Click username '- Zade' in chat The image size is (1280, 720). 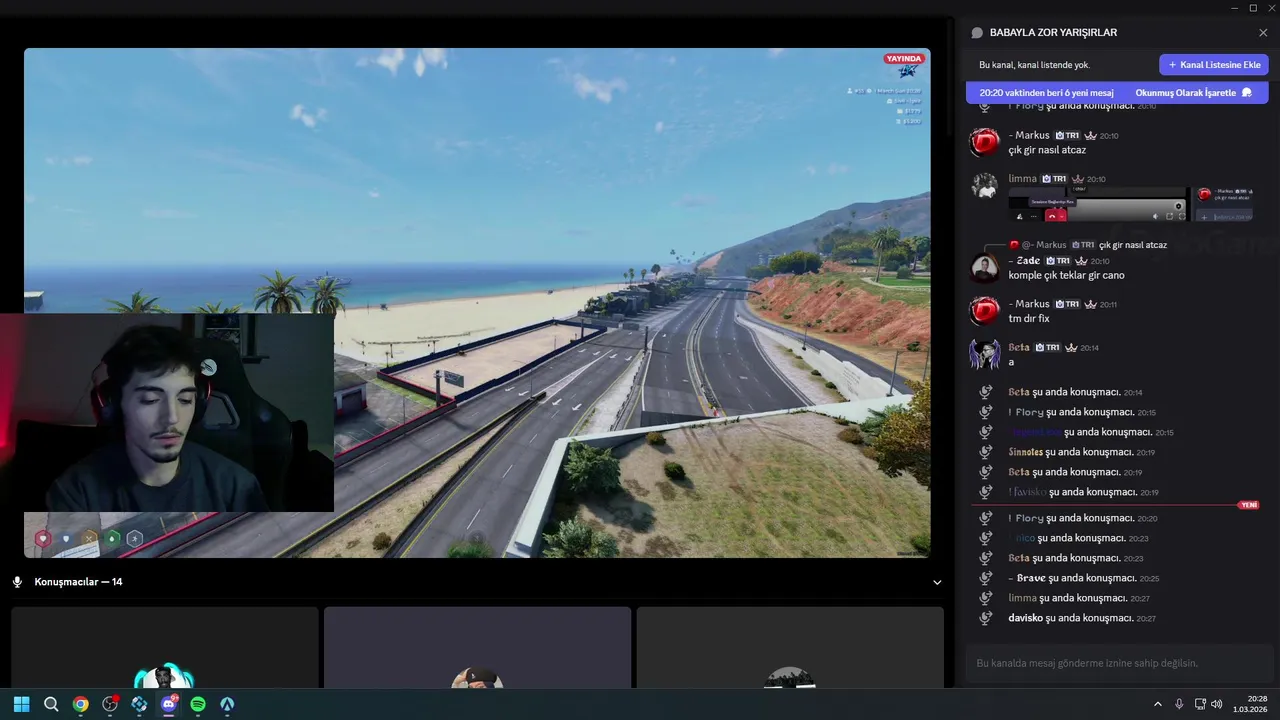(1025, 261)
